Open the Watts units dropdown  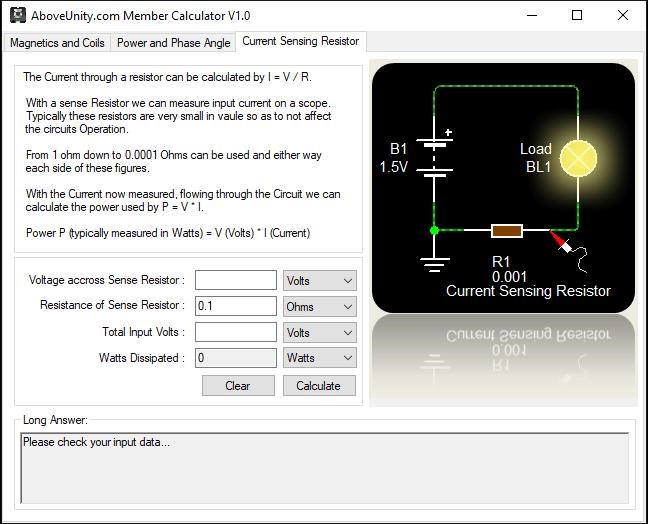tap(319, 358)
